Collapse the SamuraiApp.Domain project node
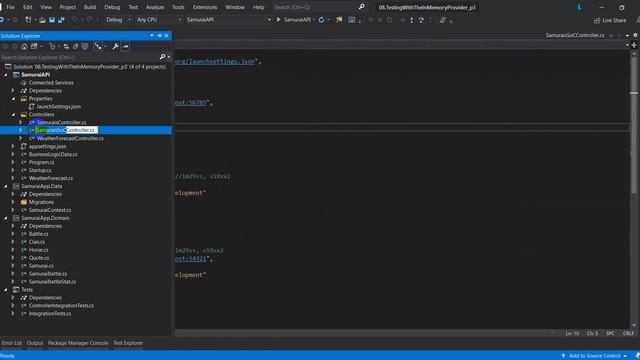640x360 pixels. pyautogui.click(x=6, y=218)
